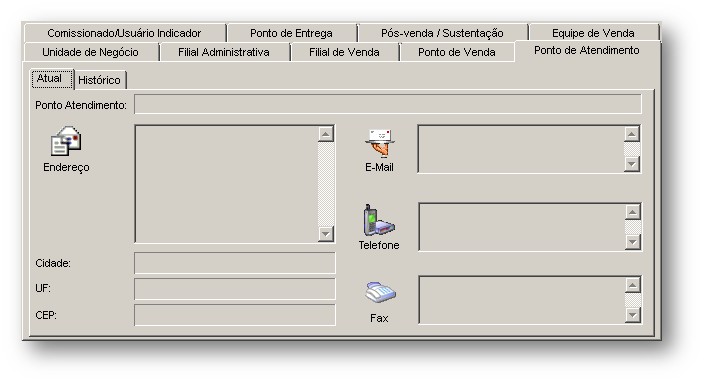Screen dimensions: 704x383
Task: Click Endereço box scroll up arrow
Action: [x=326, y=134]
